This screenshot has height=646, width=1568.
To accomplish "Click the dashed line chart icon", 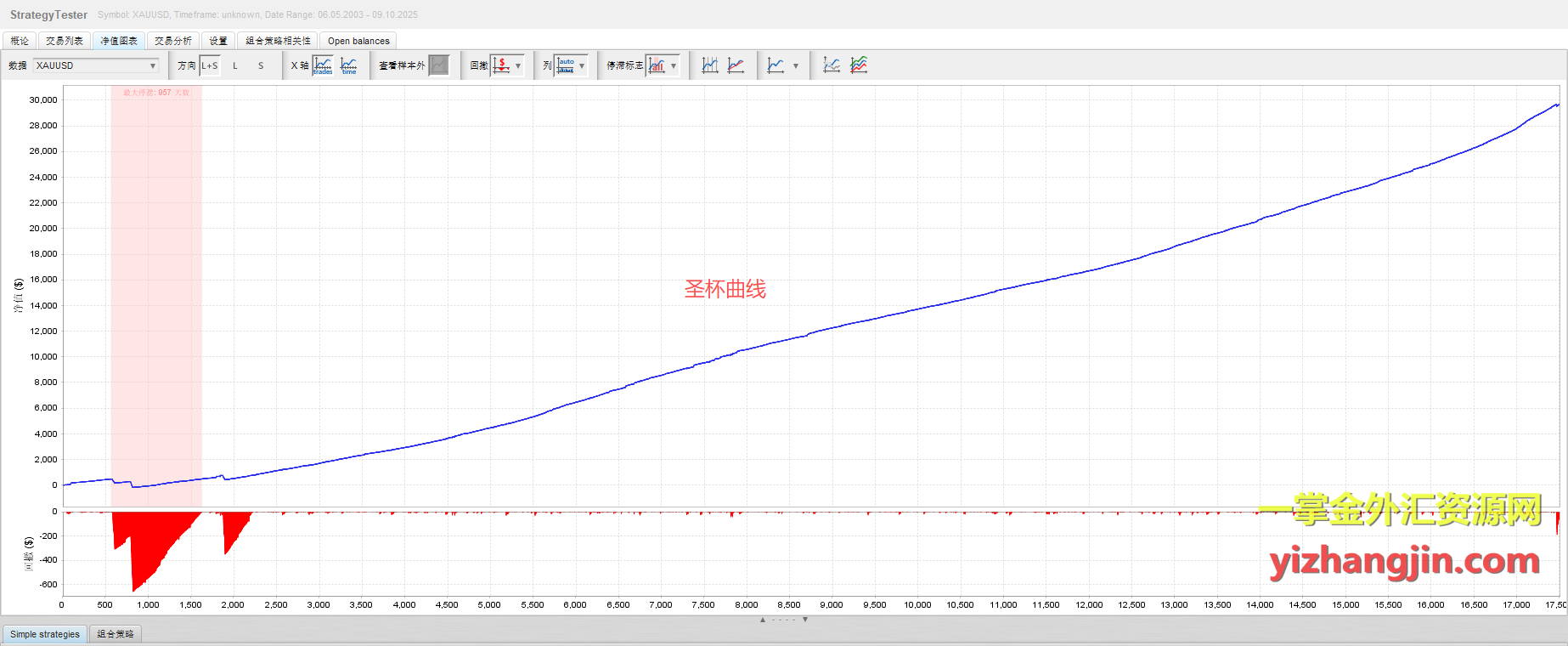I will pyautogui.click(x=832, y=65).
